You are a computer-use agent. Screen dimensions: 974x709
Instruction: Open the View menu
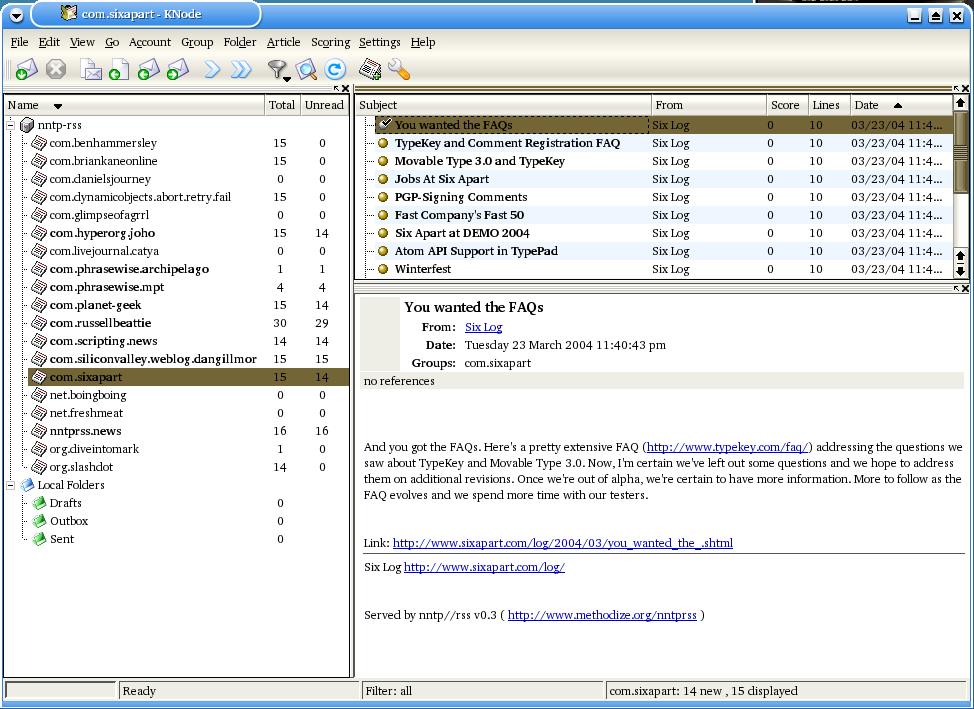pyautogui.click(x=82, y=42)
